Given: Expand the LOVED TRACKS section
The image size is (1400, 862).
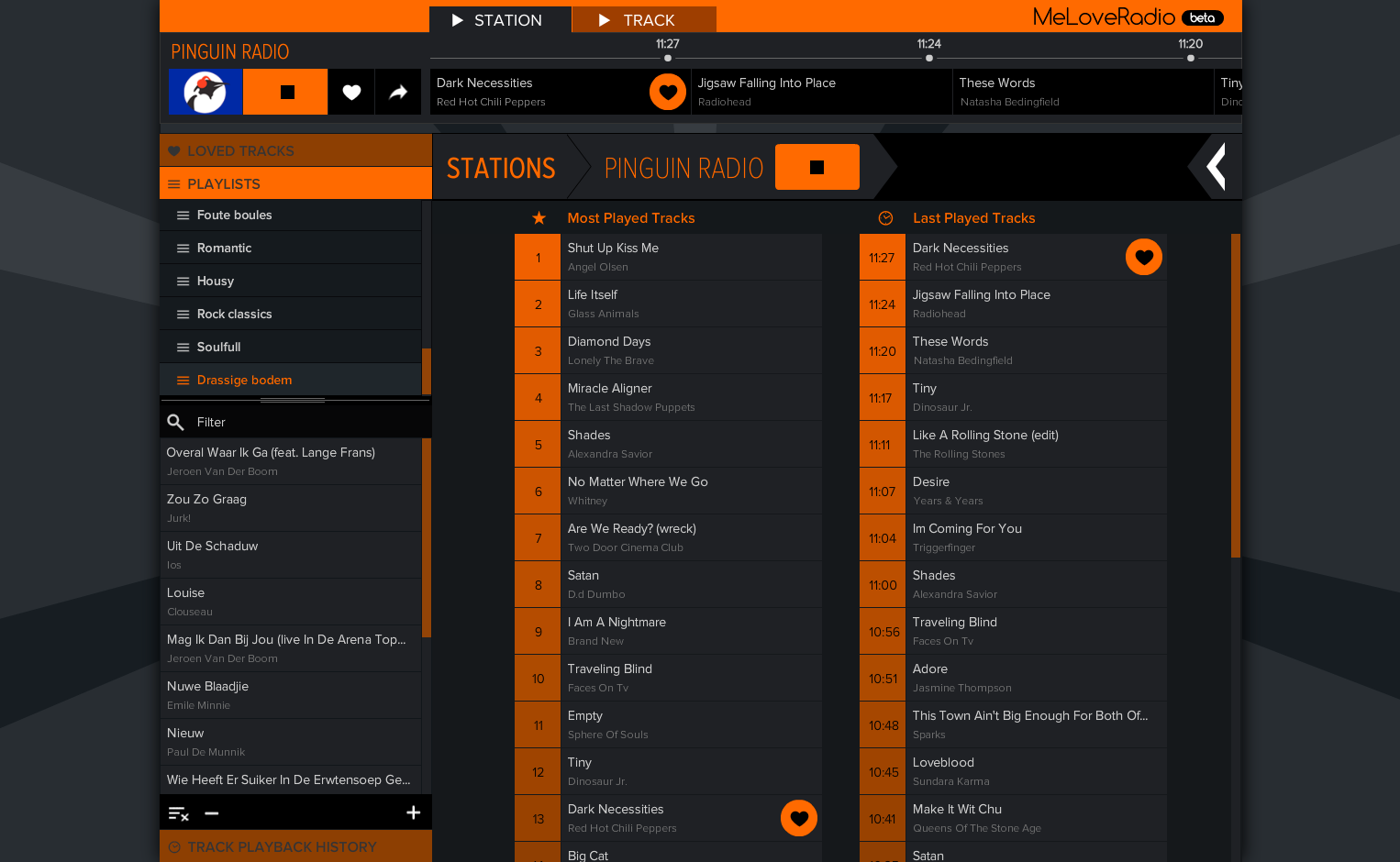Looking at the screenshot, I should coord(295,150).
